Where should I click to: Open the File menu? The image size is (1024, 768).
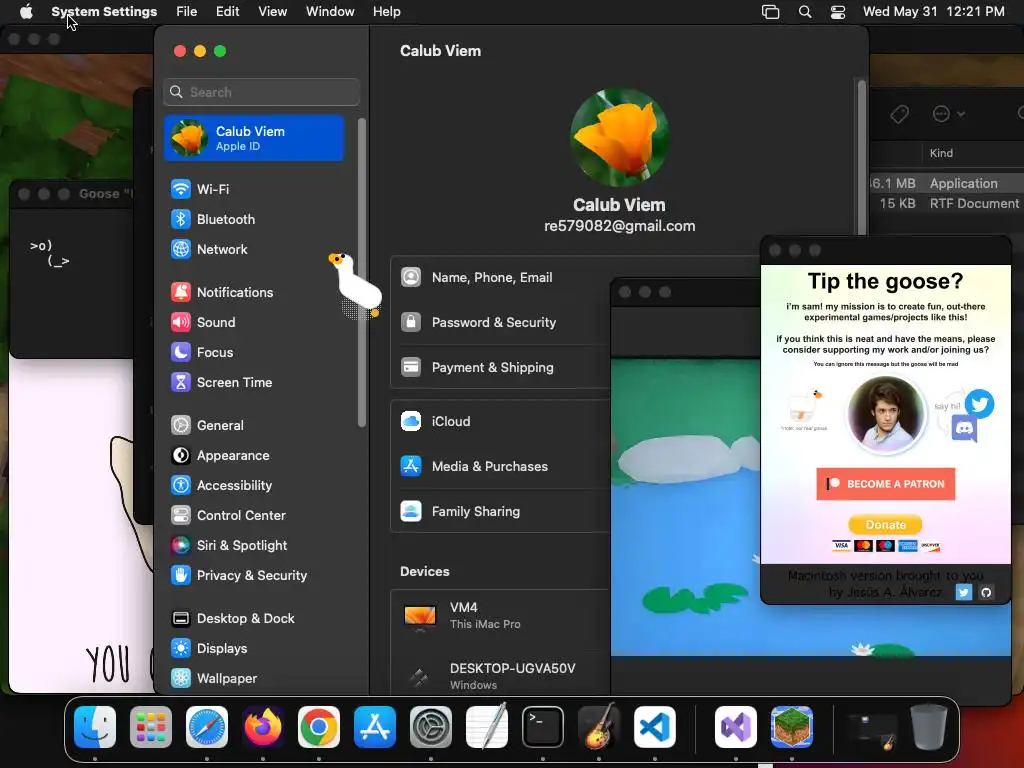click(187, 12)
